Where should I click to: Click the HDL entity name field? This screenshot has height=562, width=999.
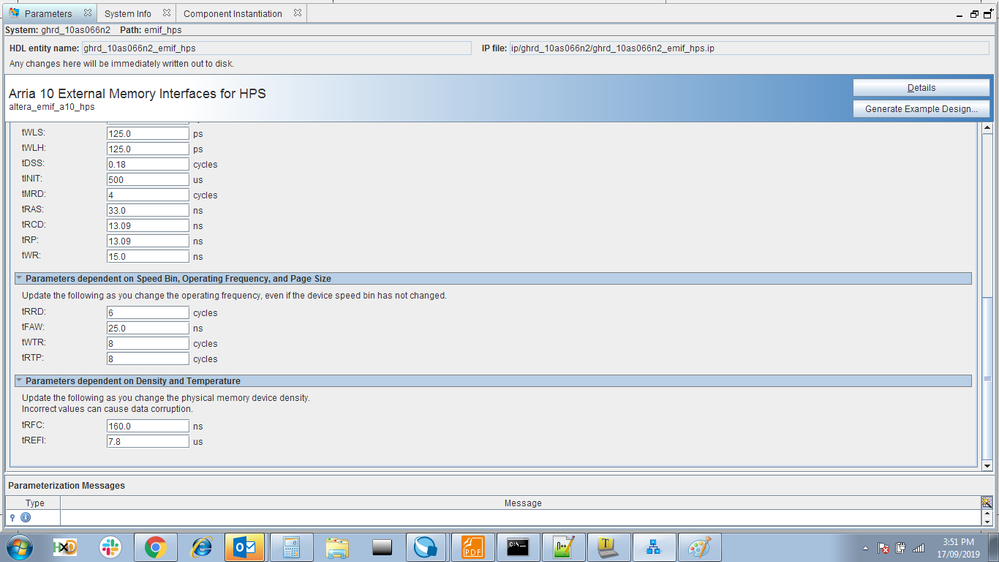277,48
